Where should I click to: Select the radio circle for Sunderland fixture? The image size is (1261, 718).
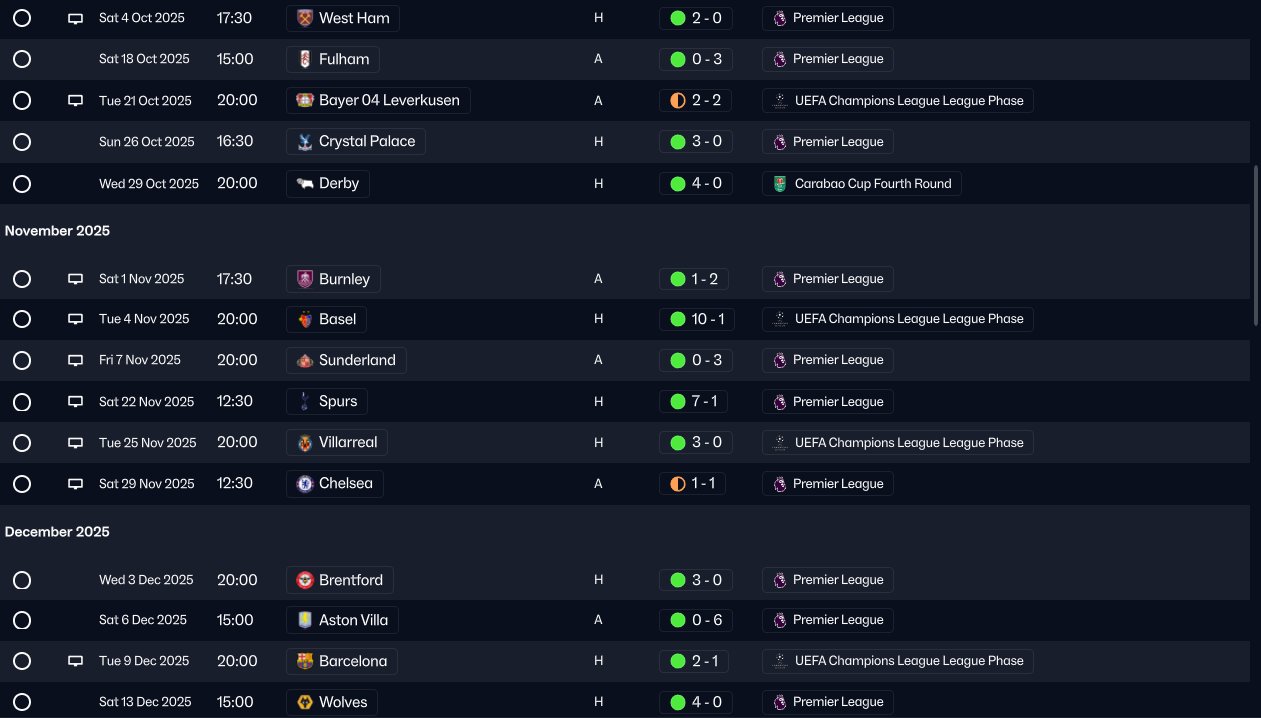click(22, 360)
